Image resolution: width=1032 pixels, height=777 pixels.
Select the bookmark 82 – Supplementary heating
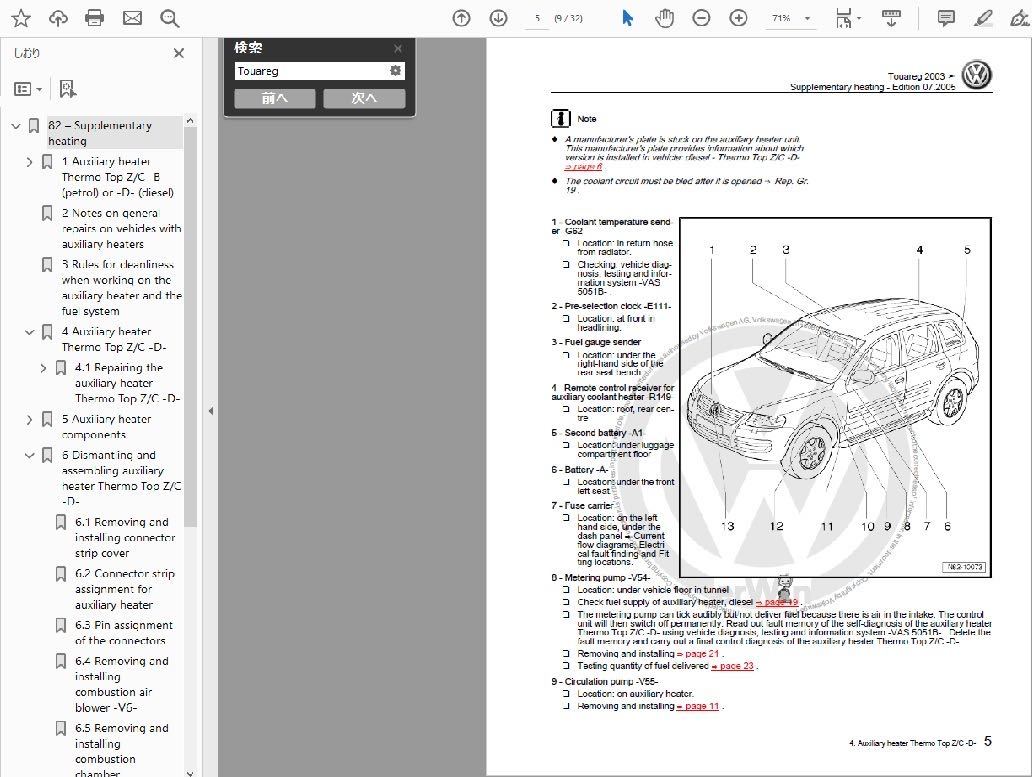click(115, 133)
